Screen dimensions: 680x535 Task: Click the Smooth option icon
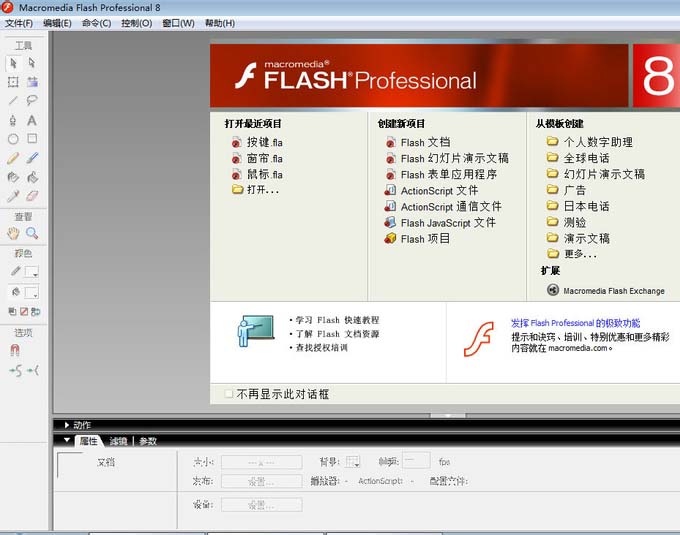(x=15, y=371)
